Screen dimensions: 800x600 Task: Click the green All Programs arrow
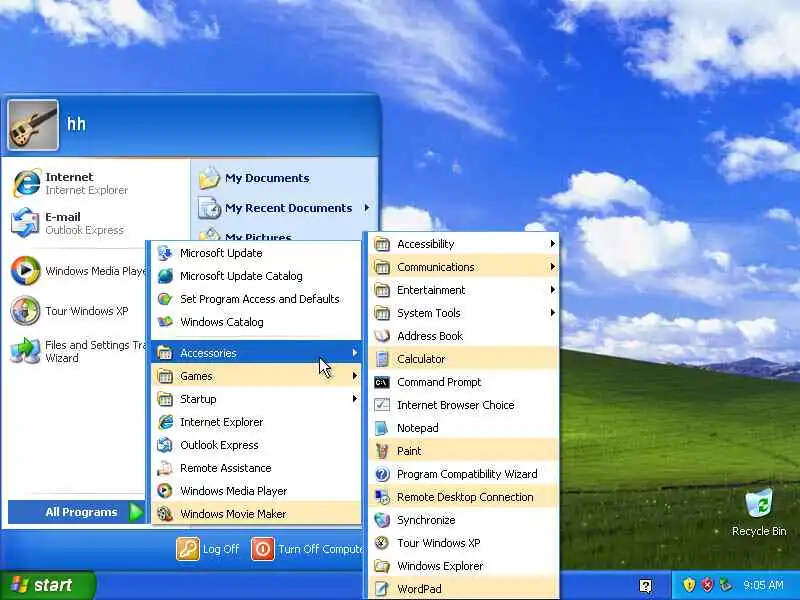pyautogui.click(x=136, y=512)
